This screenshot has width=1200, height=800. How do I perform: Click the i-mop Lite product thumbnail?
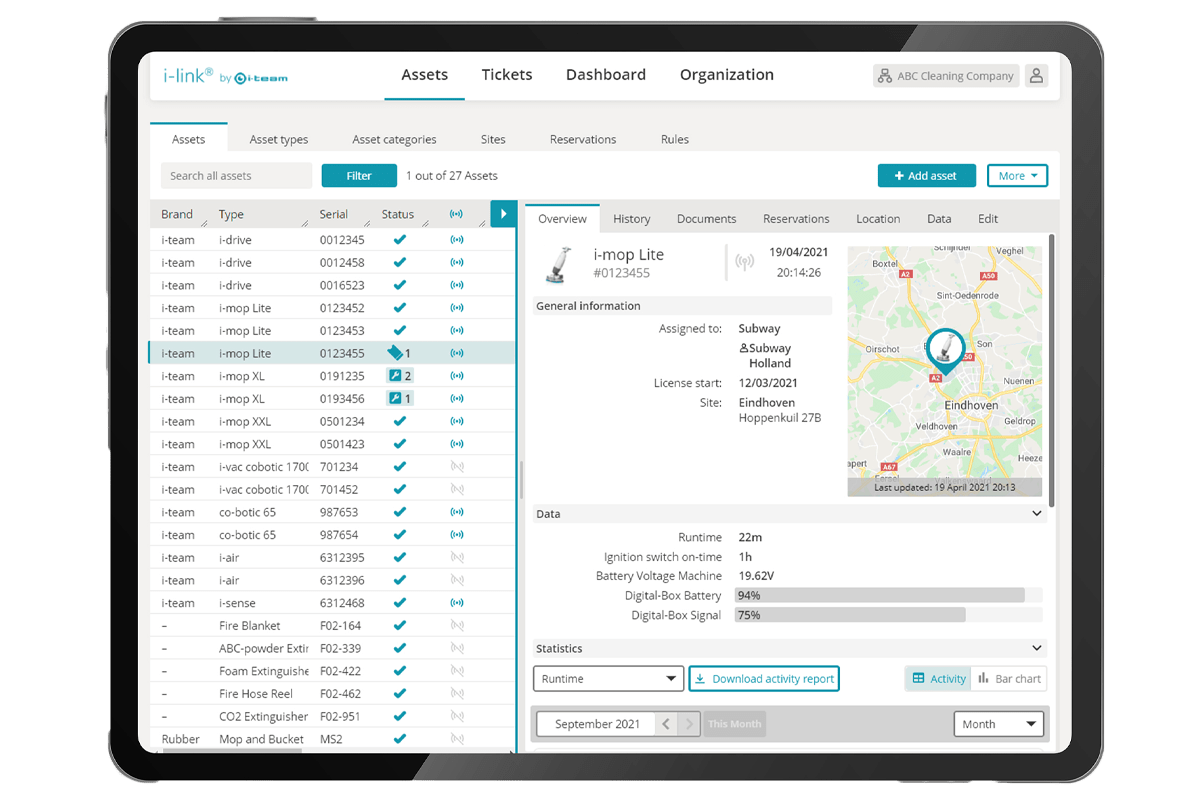point(557,263)
